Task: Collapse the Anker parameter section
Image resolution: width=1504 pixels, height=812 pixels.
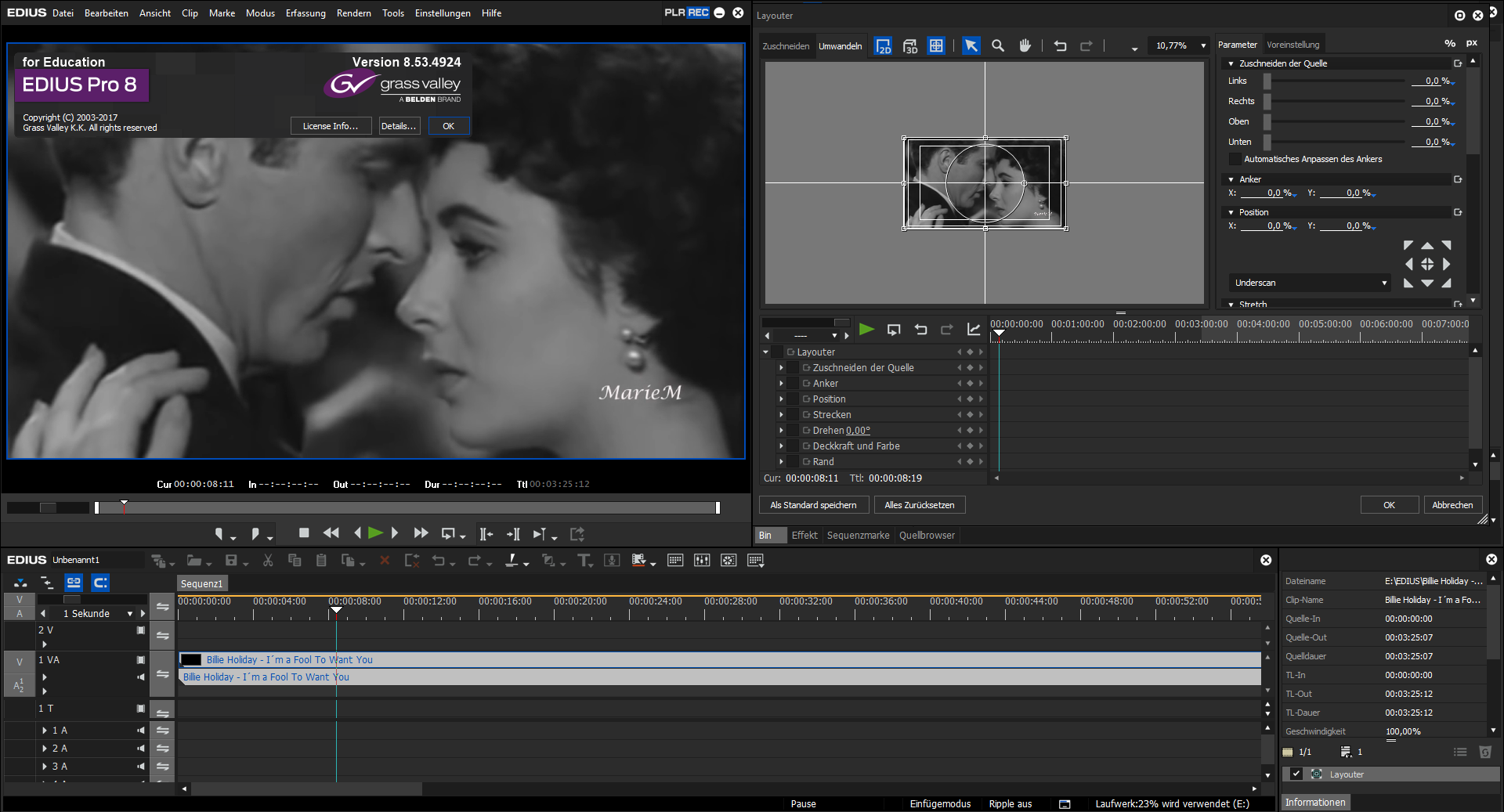Action: tap(1231, 179)
